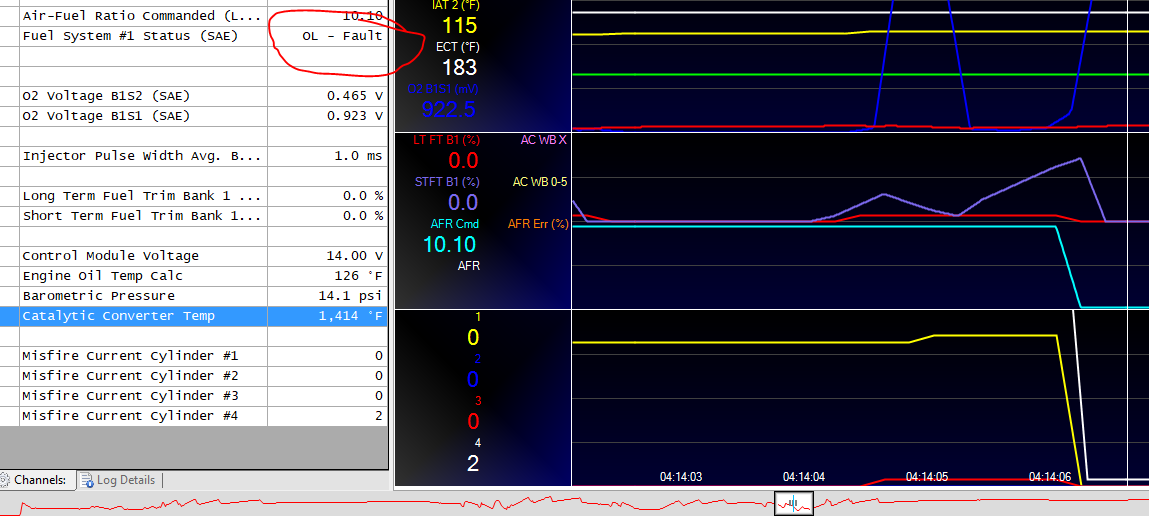
Task: Select the Injector Pulse Width Avg. row
Action: pos(193,156)
